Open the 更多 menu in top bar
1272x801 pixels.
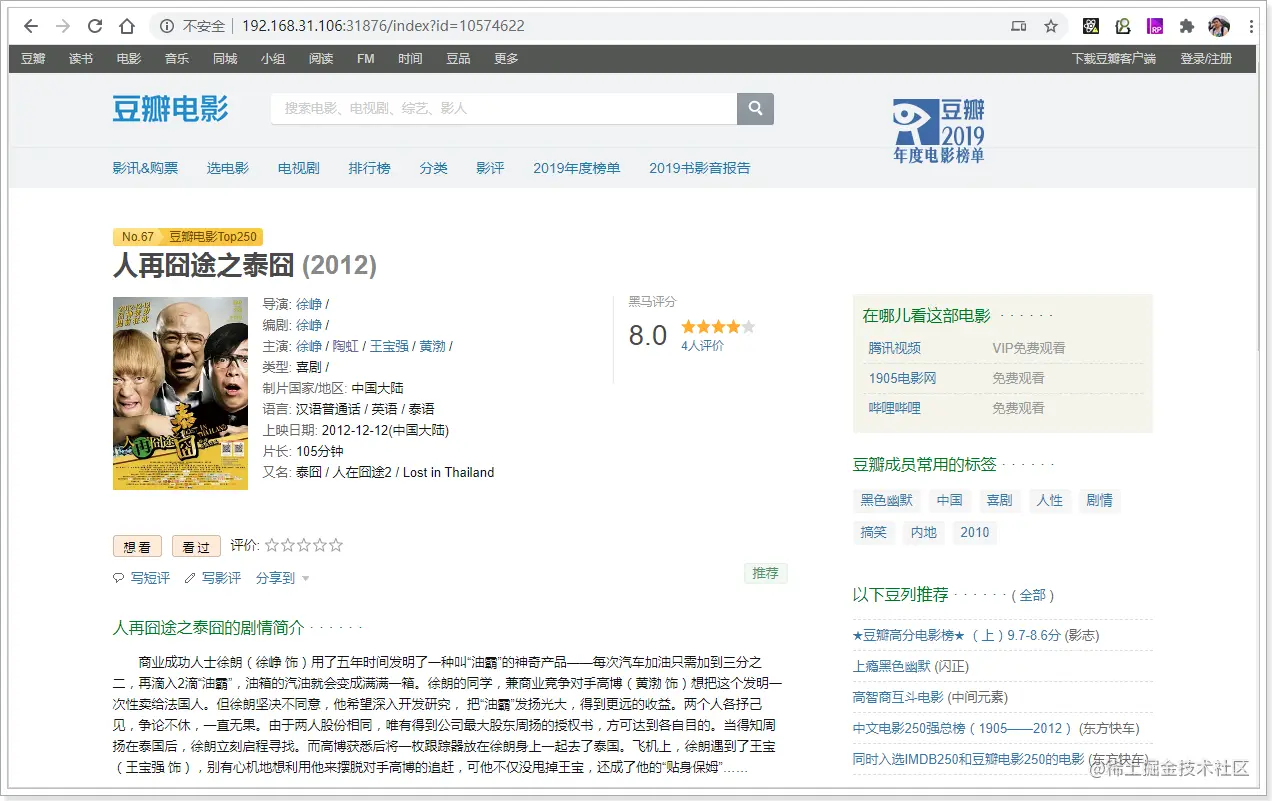tap(506, 59)
